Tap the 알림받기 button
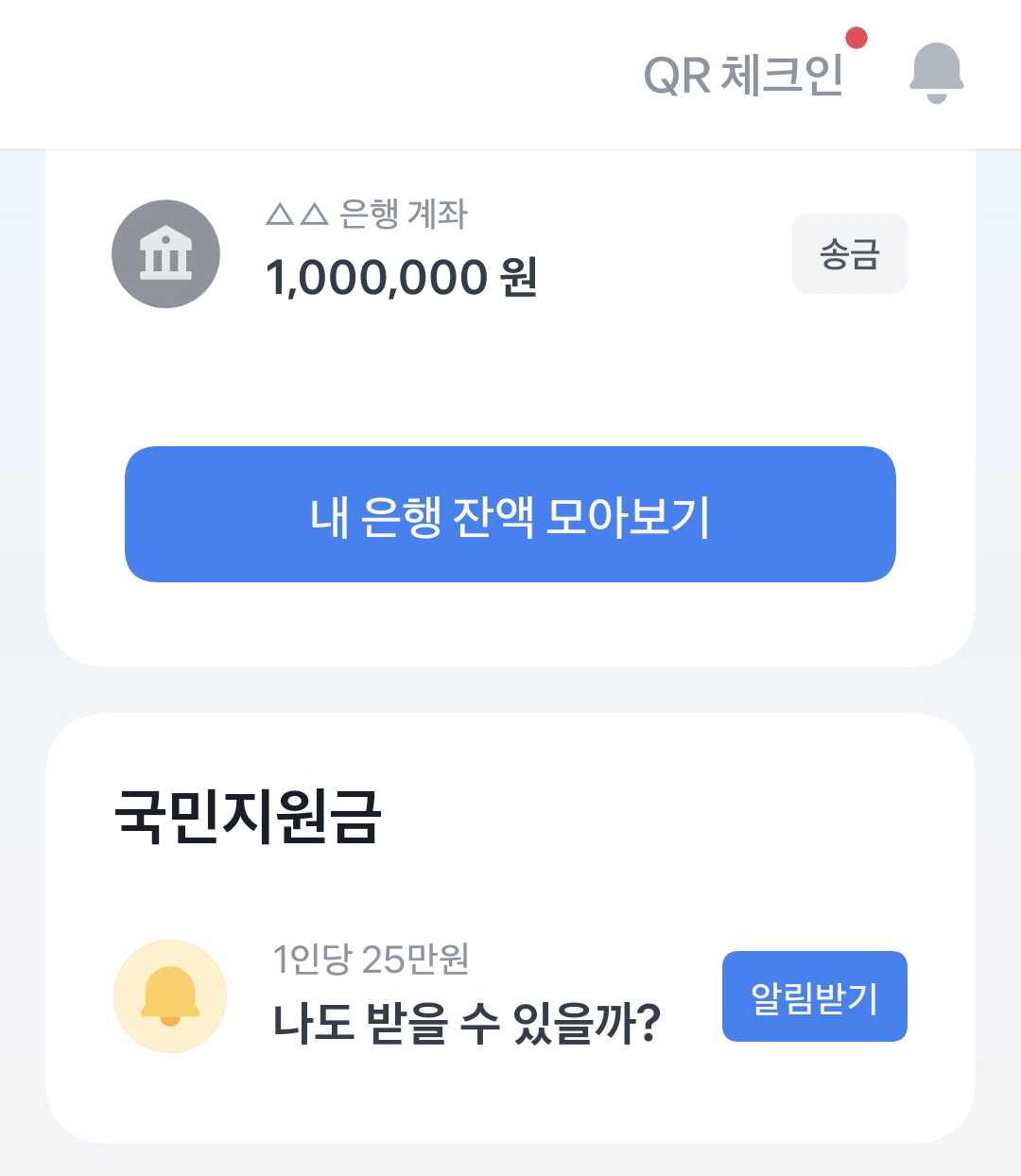The width and height of the screenshot is (1021, 1176). 815,996
